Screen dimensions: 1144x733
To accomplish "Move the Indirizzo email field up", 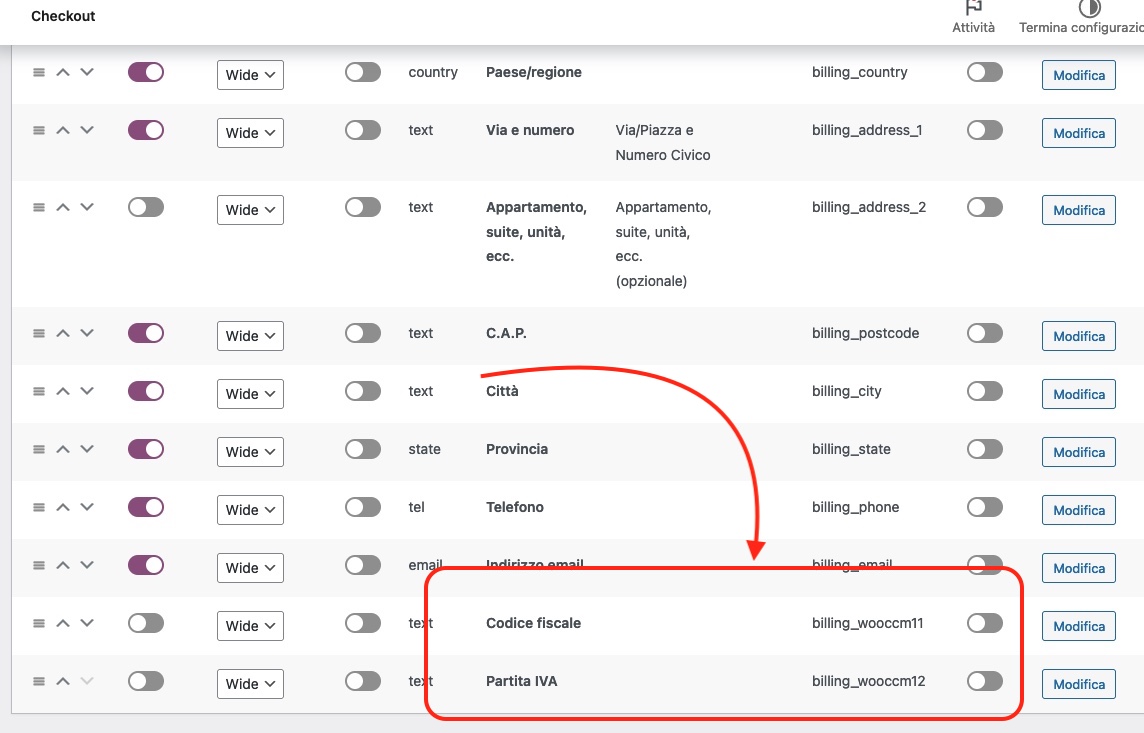I will pyautogui.click(x=63, y=565).
